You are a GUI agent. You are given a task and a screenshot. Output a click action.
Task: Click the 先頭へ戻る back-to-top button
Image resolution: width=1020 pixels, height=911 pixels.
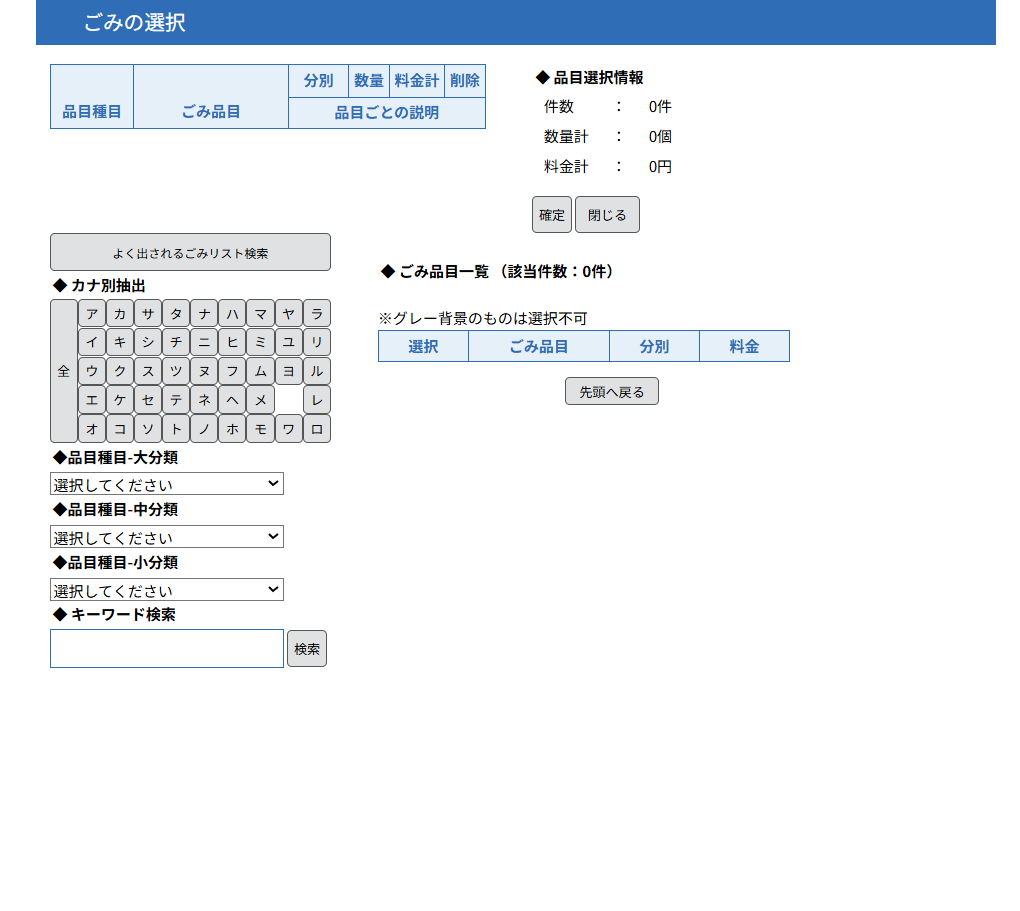click(611, 392)
